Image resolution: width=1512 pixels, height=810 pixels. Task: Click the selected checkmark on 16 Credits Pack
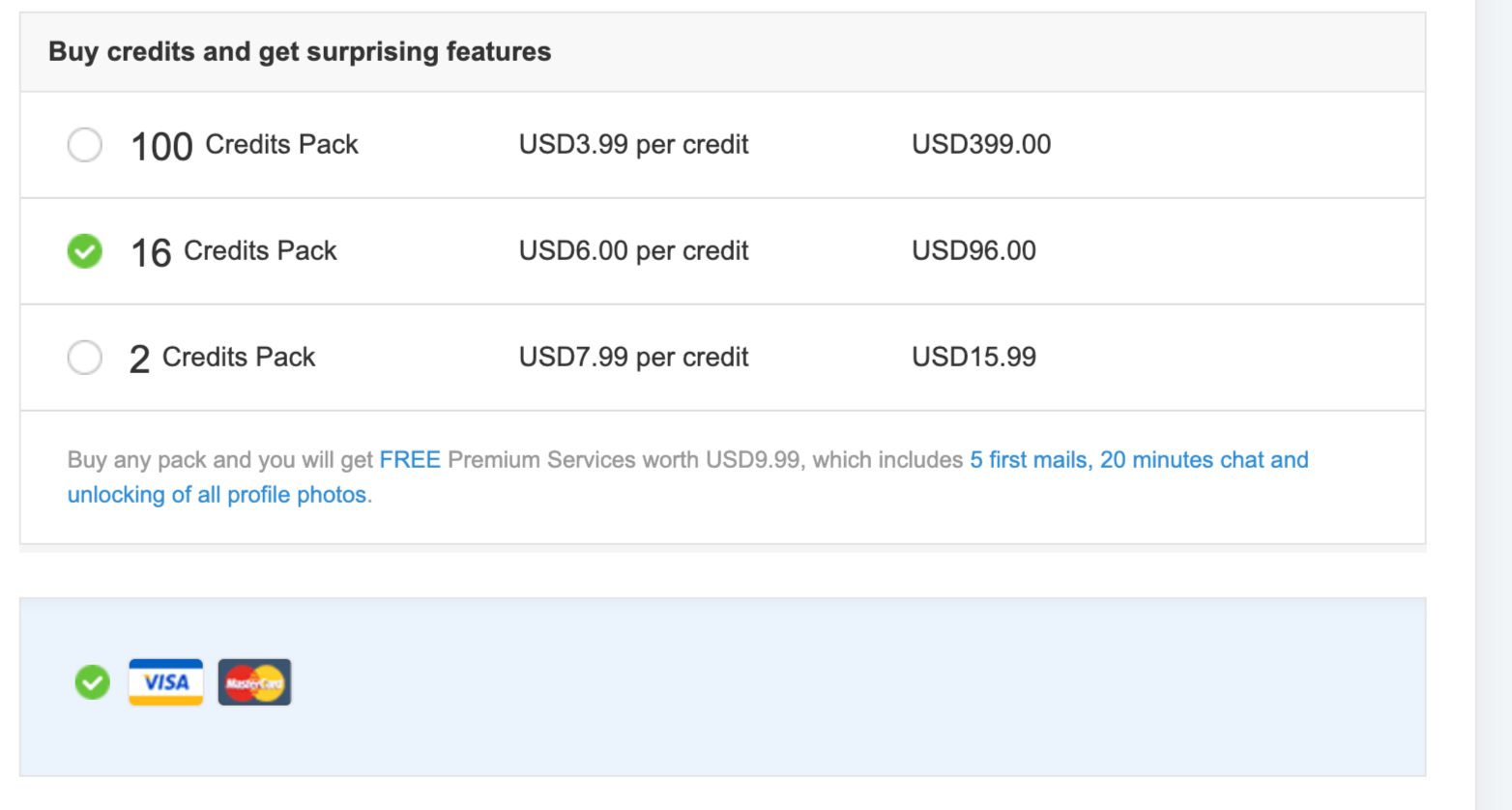pos(84,251)
